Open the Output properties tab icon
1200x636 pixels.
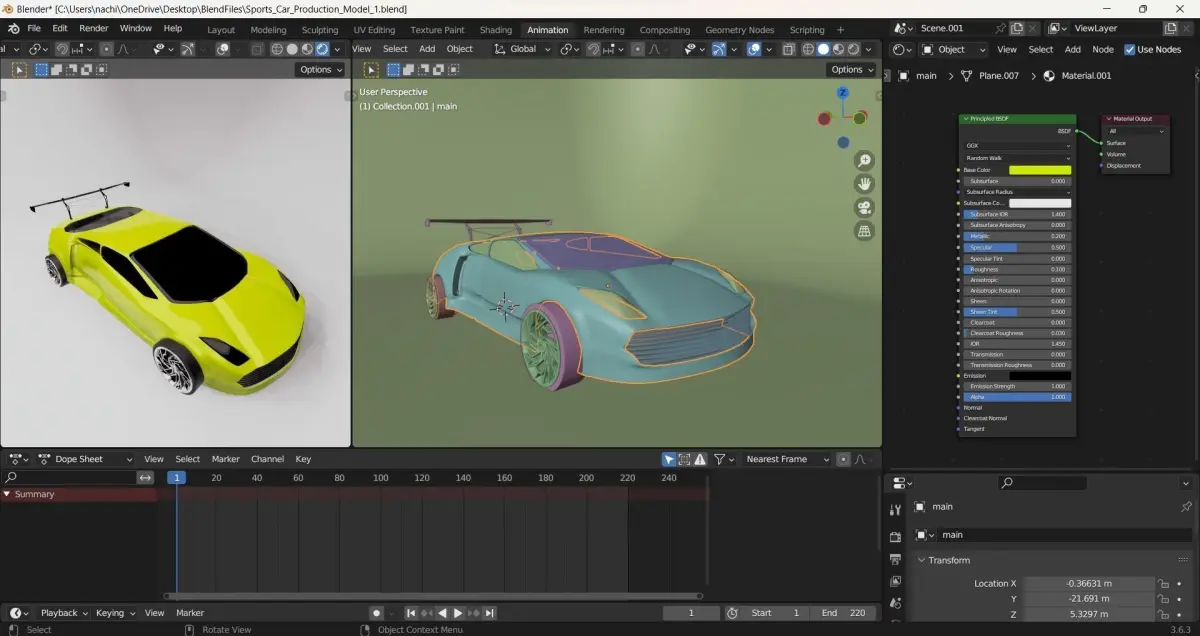[895, 560]
